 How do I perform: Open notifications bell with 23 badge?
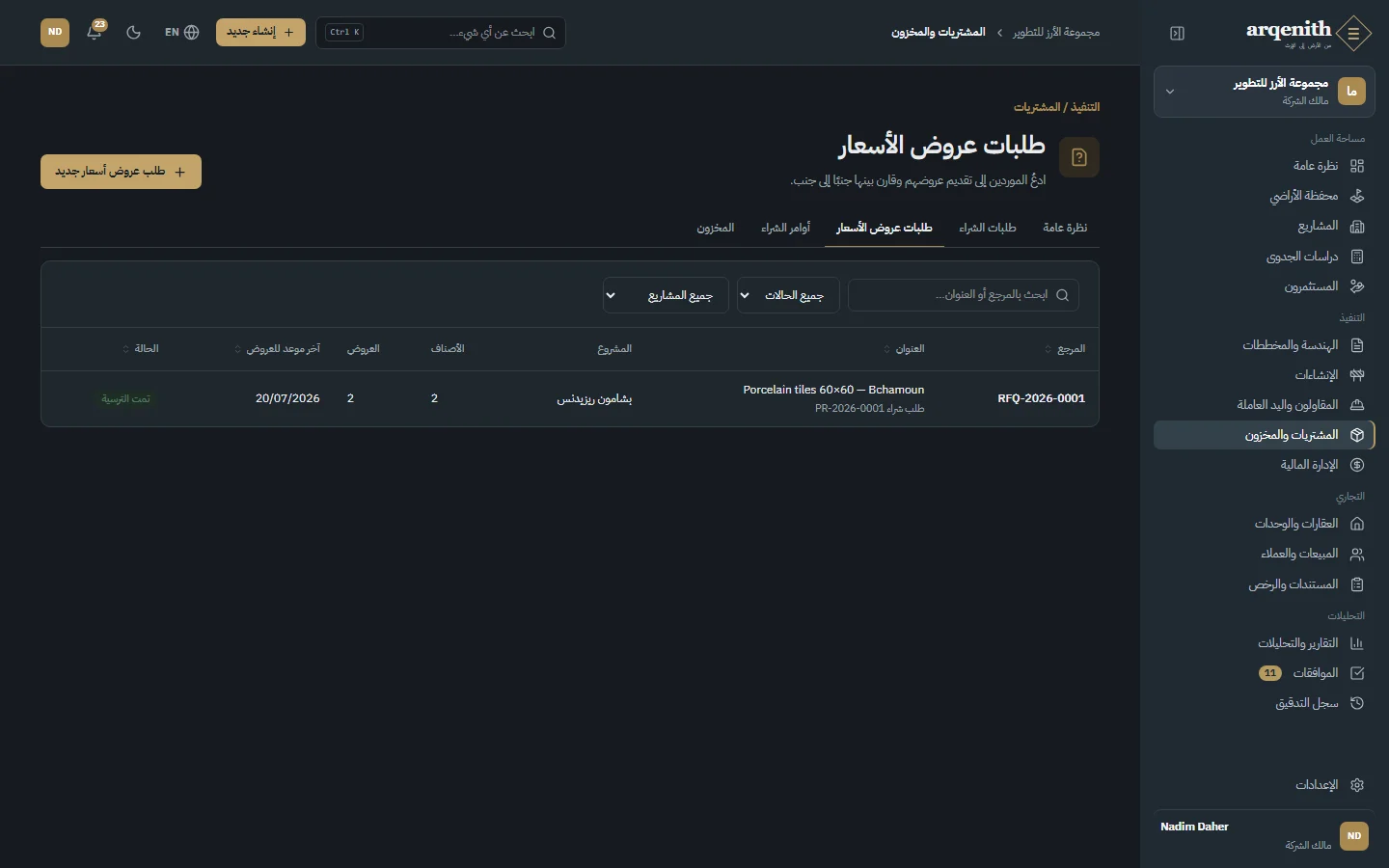[x=95, y=32]
